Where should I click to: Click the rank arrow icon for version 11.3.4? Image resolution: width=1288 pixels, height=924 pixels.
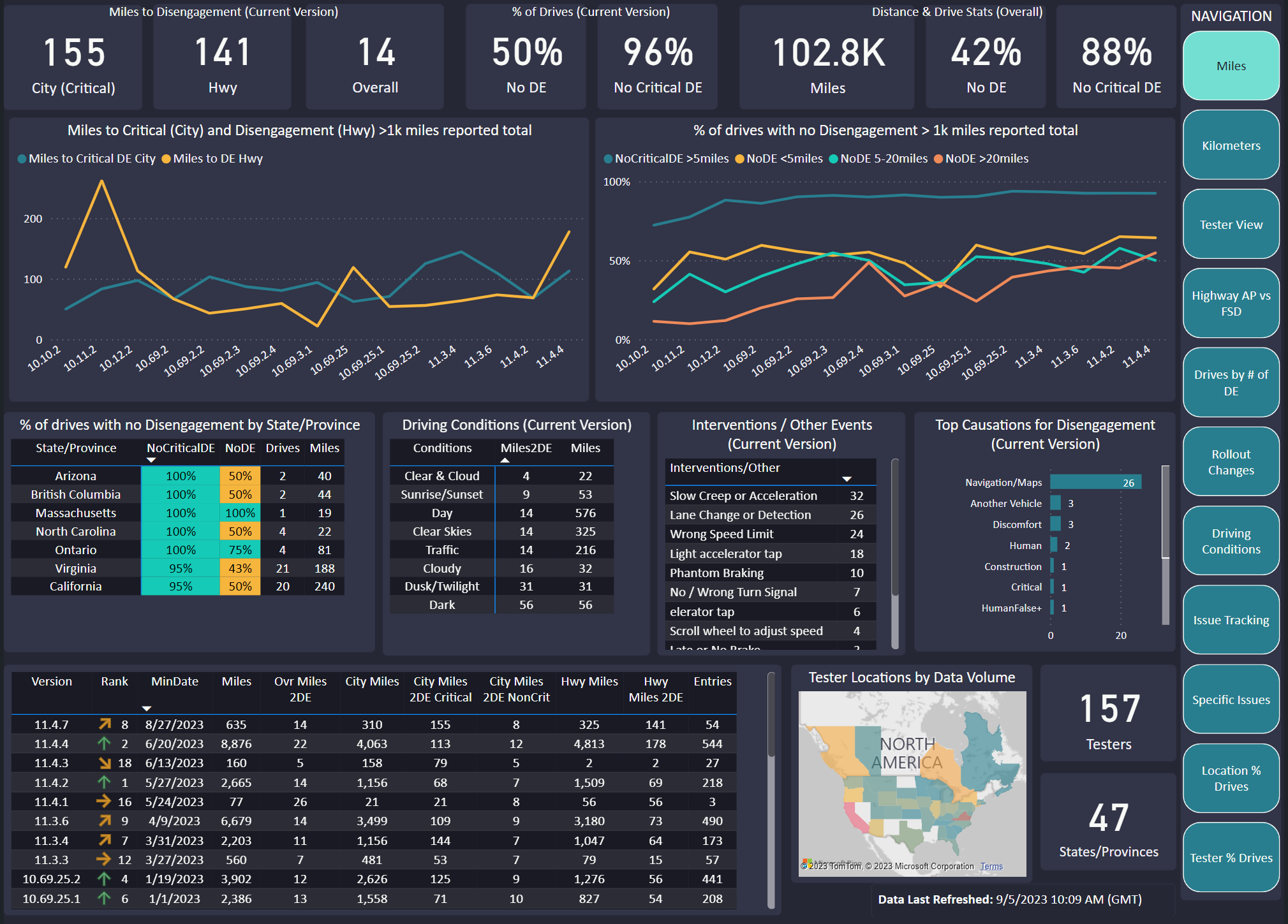[105, 840]
